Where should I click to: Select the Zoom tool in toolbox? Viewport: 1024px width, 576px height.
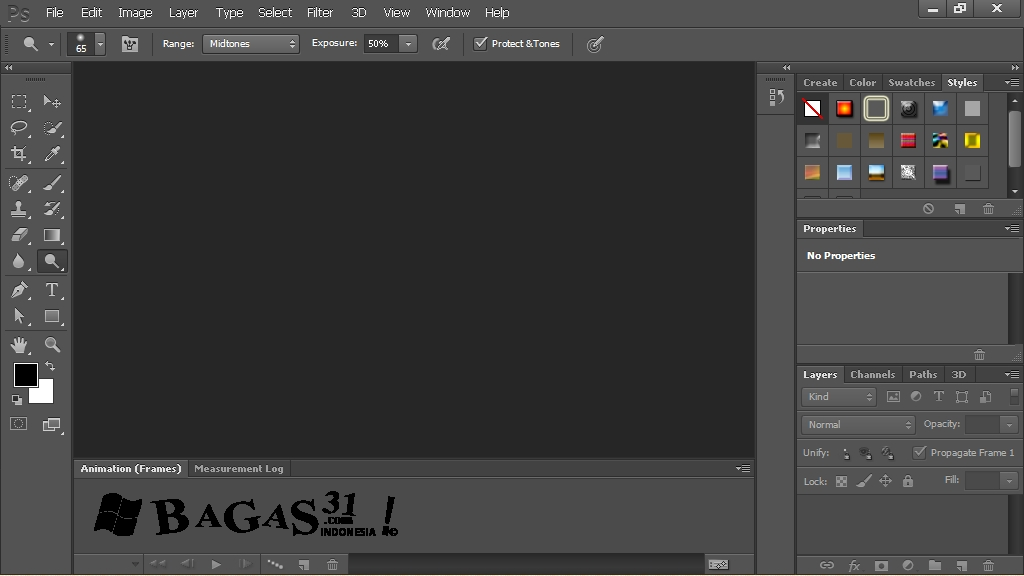coord(52,344)
